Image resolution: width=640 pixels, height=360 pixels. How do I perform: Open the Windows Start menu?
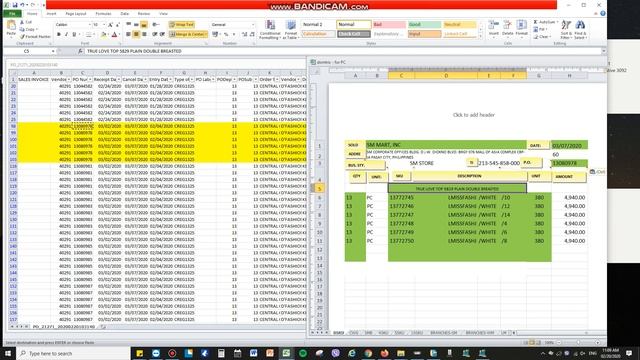(8, 353)
